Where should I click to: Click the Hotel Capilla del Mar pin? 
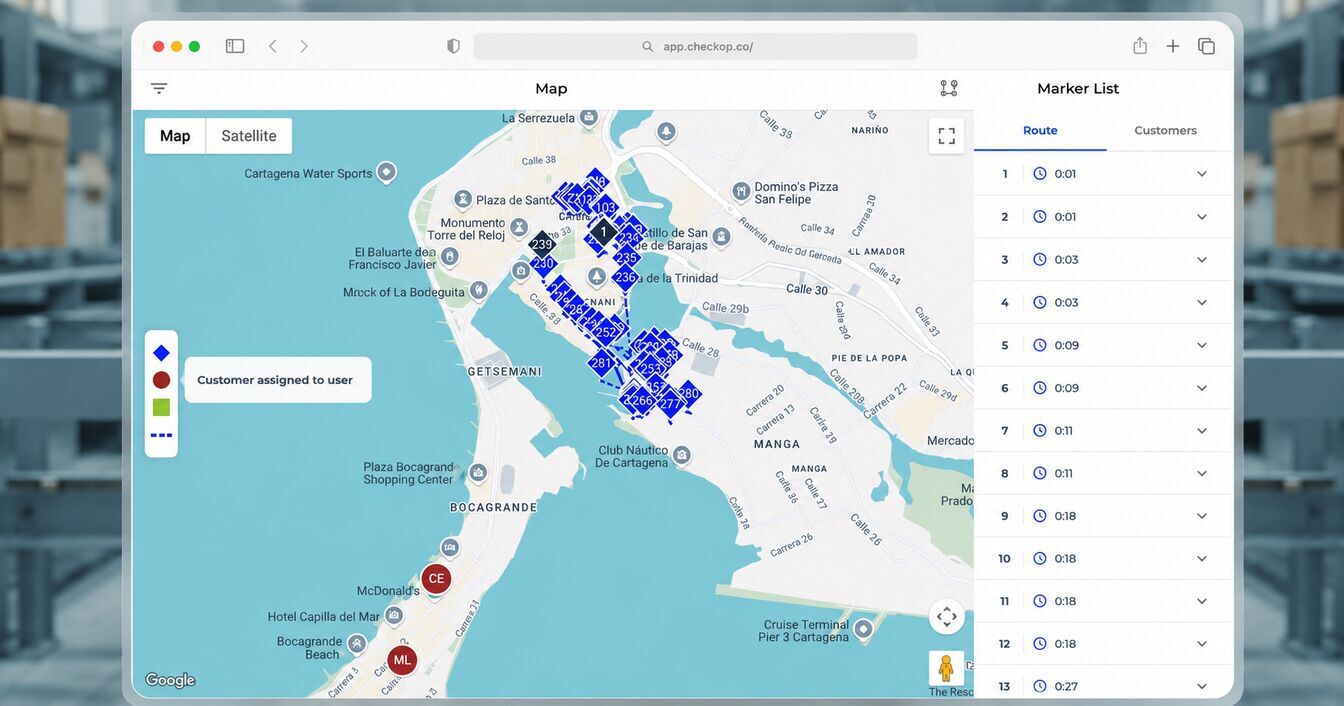[394, 615]
